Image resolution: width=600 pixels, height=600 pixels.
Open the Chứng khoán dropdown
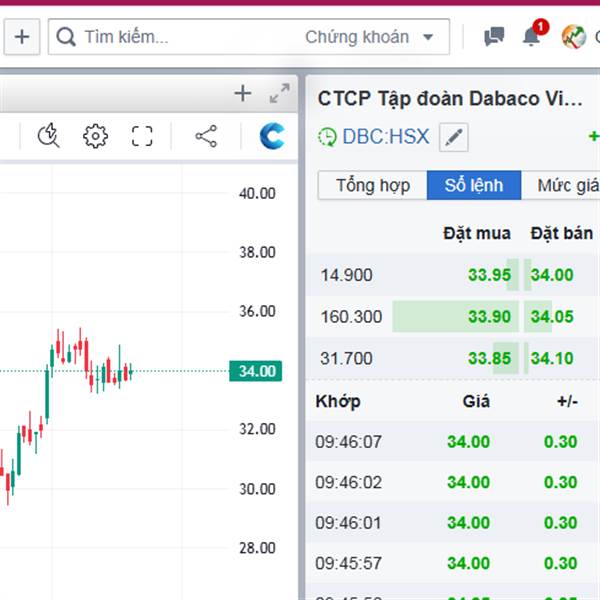pyautogui.click(x=369, y=37)
